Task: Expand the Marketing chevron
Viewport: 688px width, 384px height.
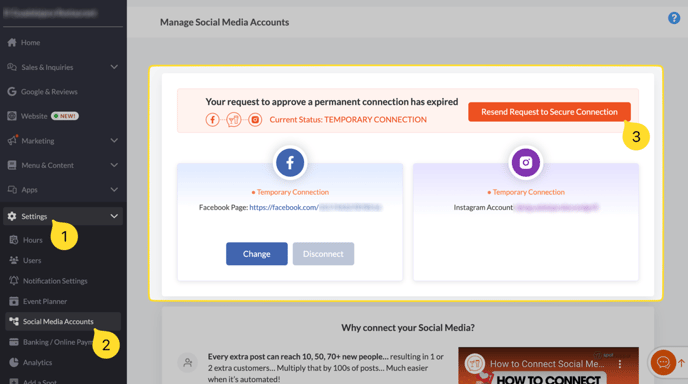Action: (114, 140)
